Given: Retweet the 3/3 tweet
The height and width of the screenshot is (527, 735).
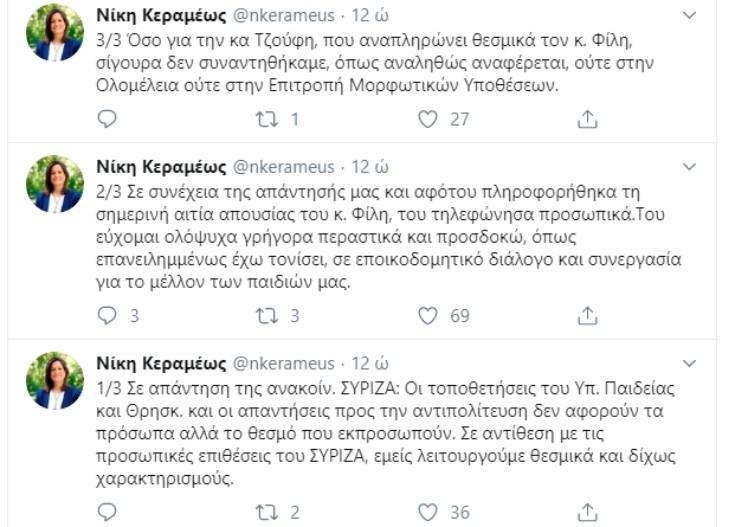Looking at the screenshot, I should [x=267, y=120].
